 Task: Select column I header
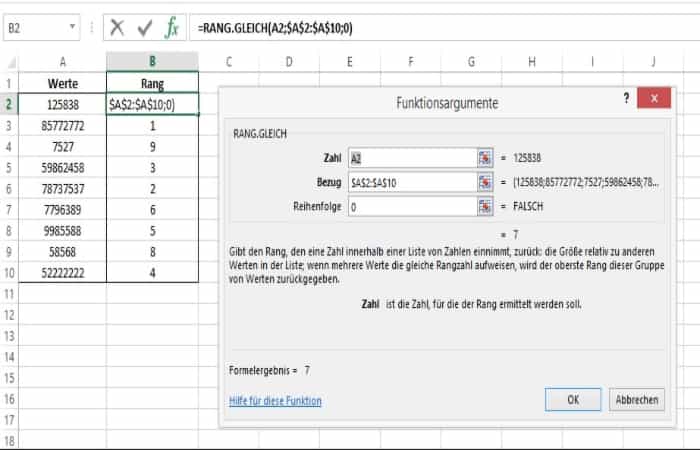point(592,62)
